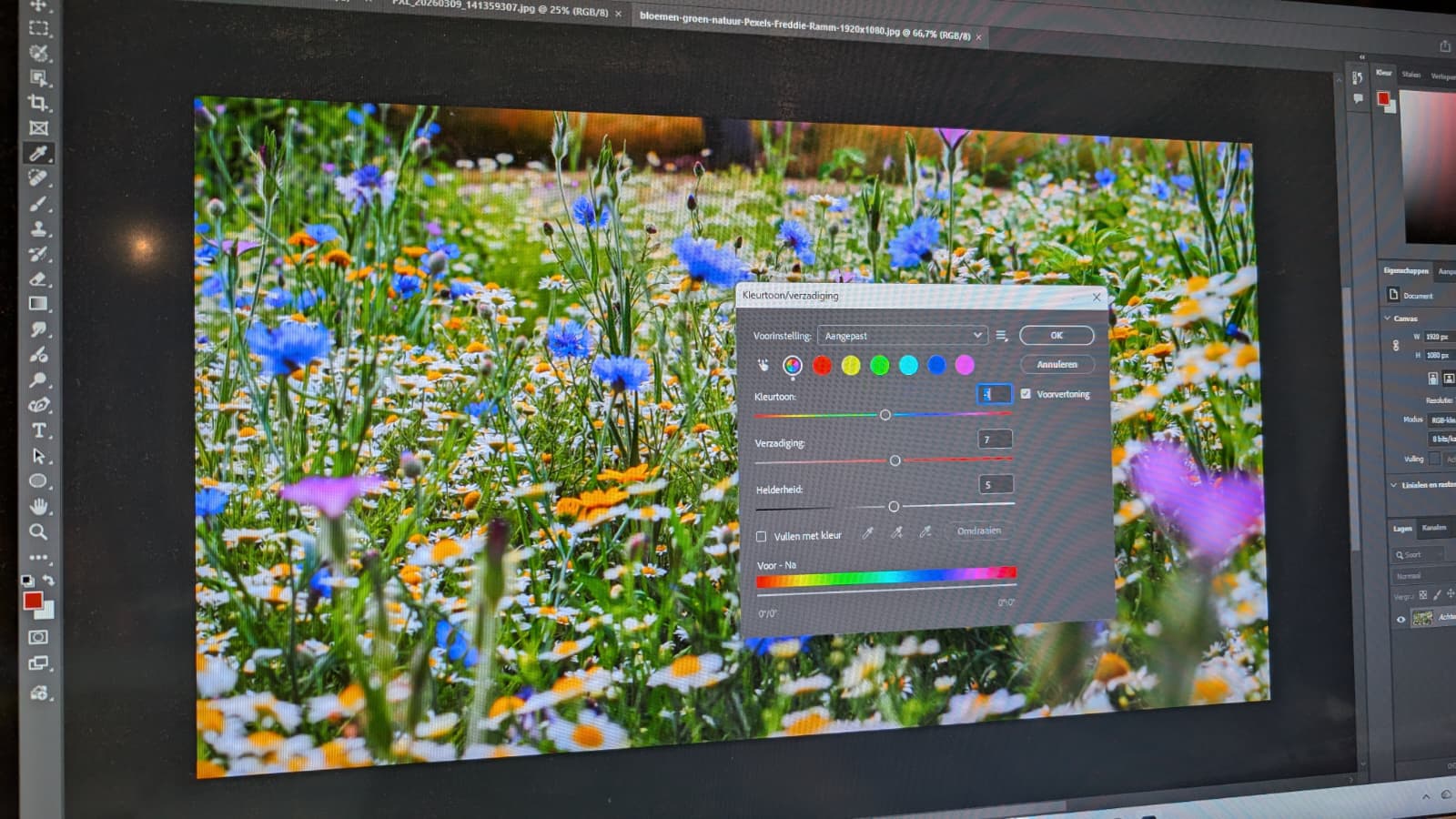This screenshot has height=819, width=1456.
Task: Select the Zoom tool in the toolbar
Action: pyautogui.click(x=38, y=530)
